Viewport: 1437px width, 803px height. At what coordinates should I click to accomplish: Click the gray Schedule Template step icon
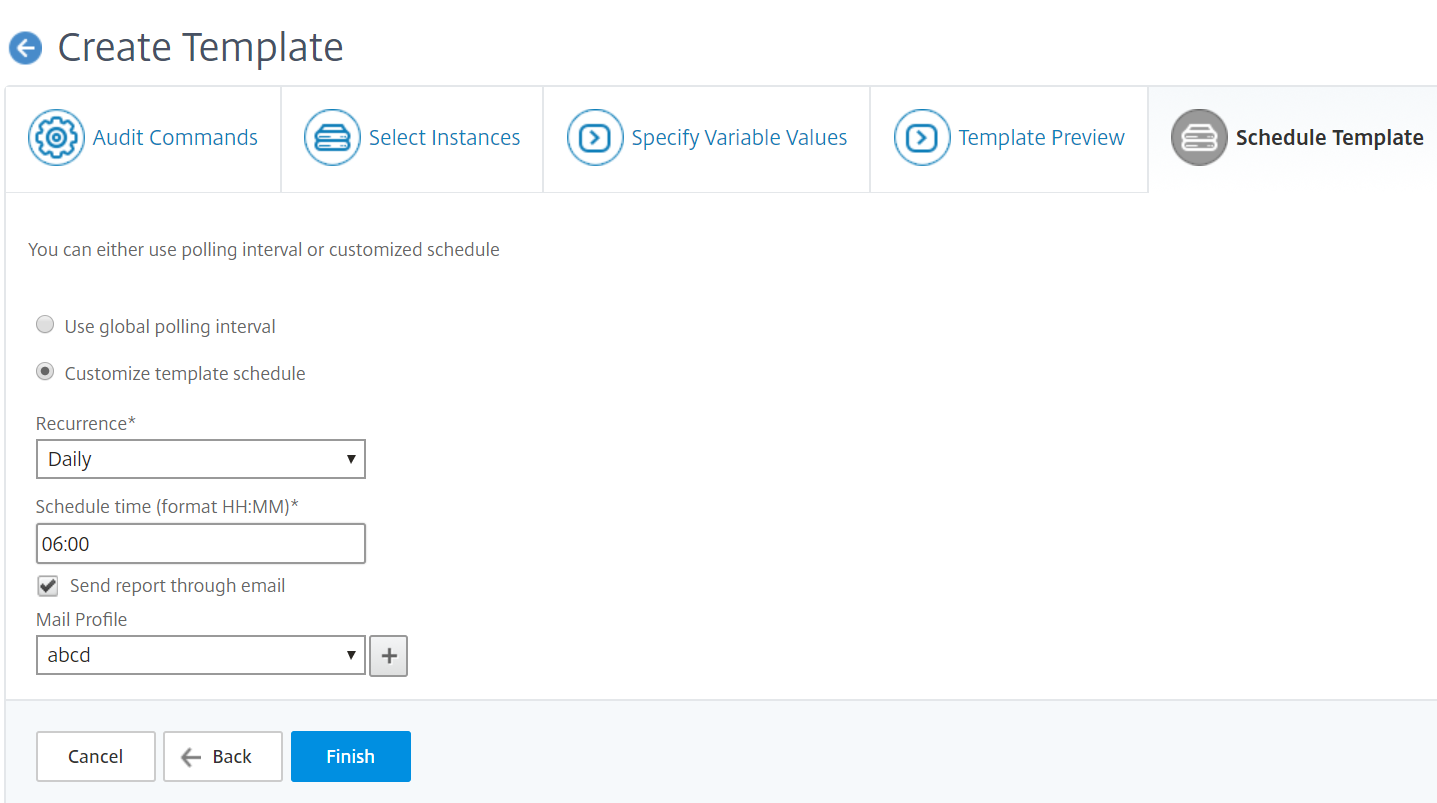click(1199, 137)
